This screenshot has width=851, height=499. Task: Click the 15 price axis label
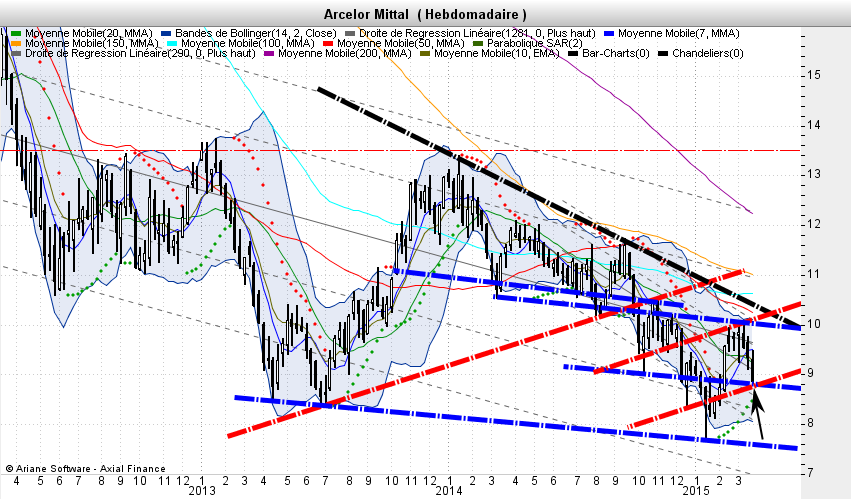coord(813,75)
